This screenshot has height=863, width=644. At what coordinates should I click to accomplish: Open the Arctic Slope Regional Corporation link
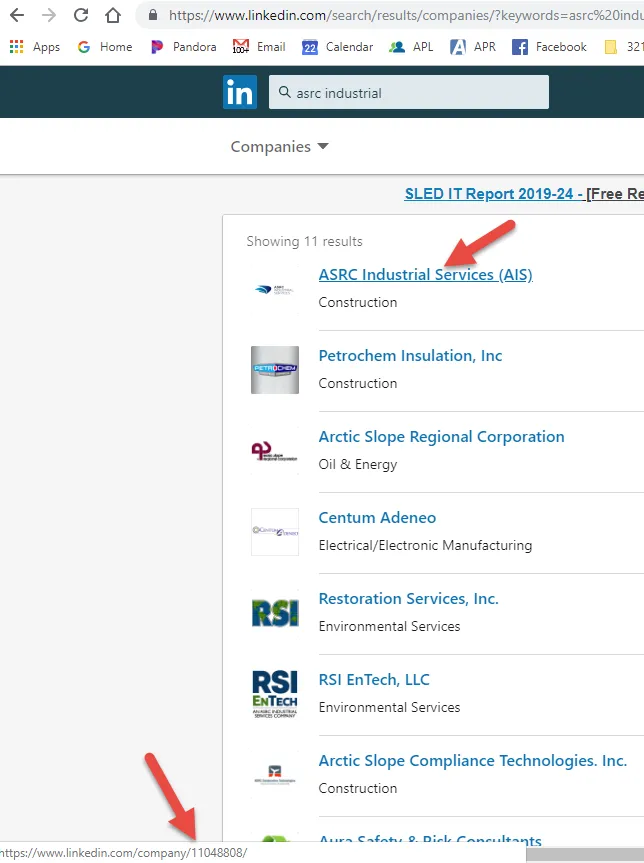pos(441,436)
